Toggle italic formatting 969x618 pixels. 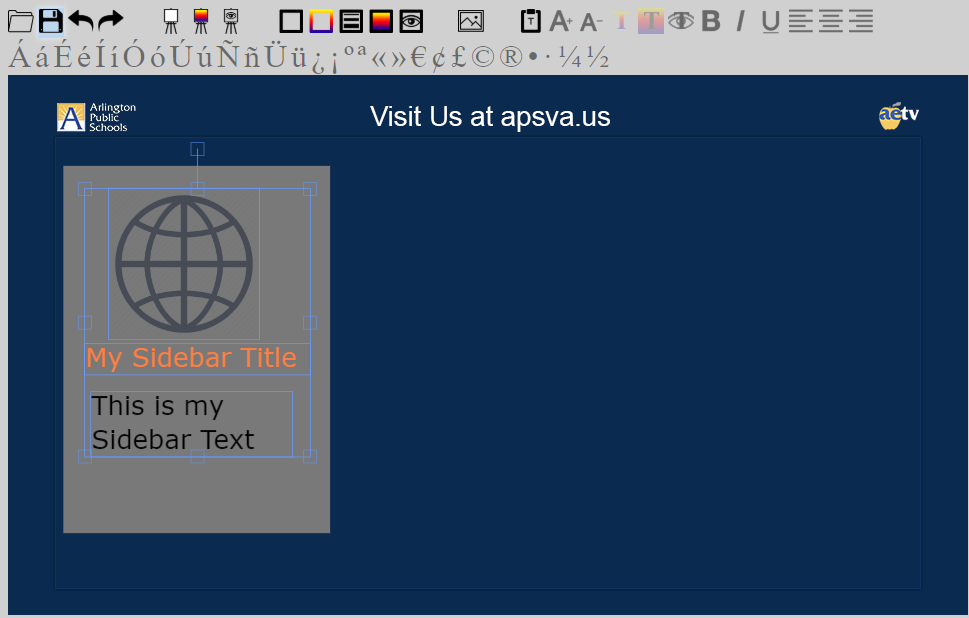point(739,20)
